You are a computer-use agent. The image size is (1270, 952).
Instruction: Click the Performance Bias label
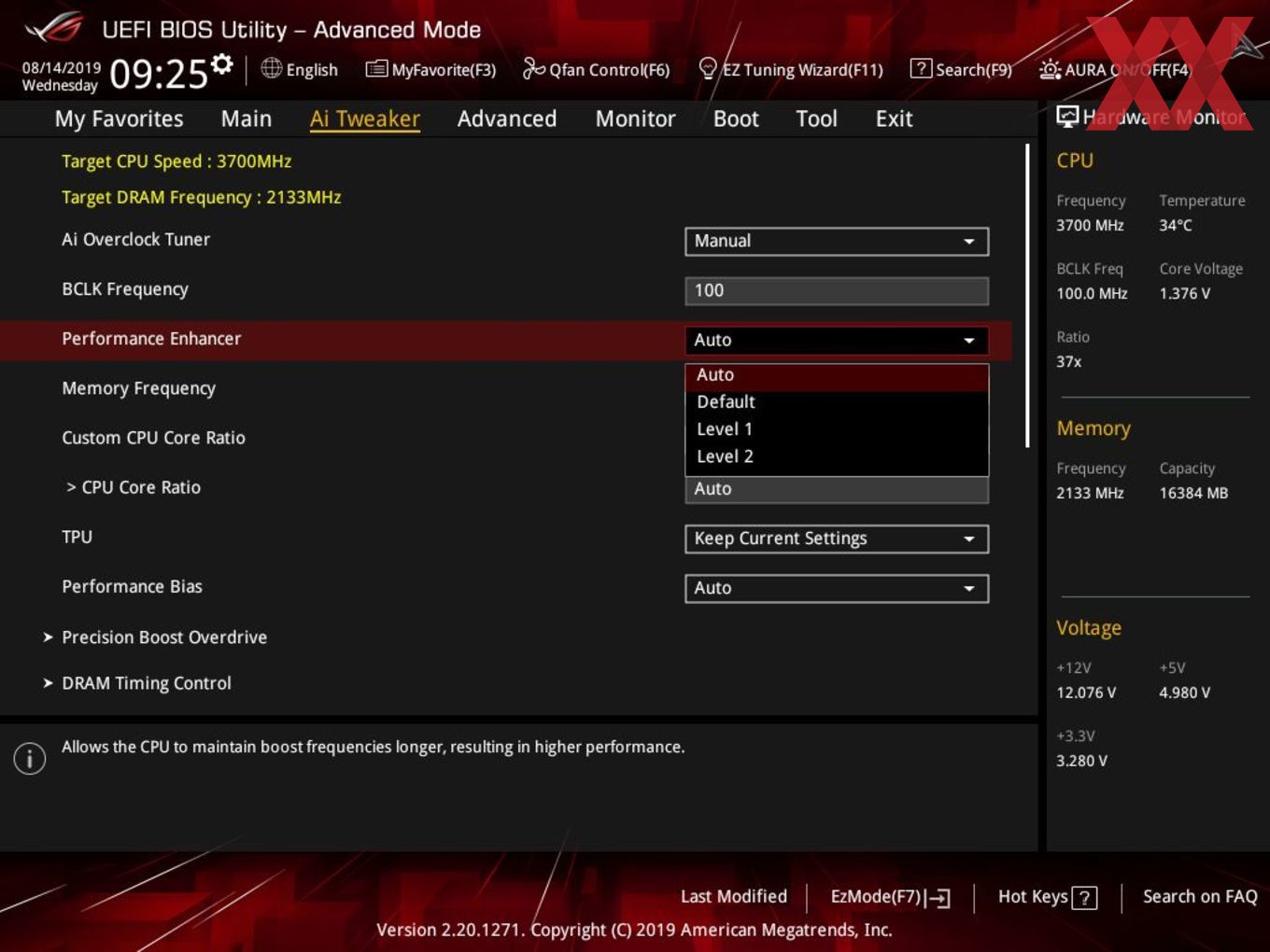(132, 586)
